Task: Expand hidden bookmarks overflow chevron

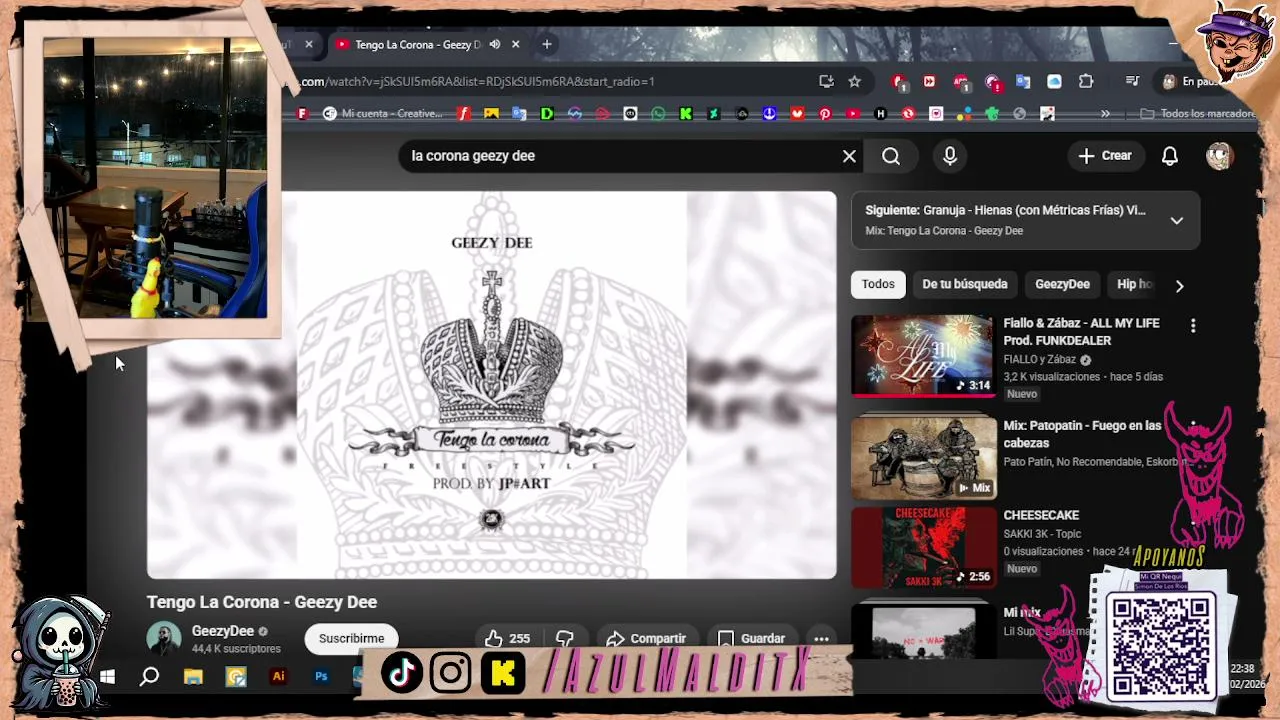Action: pos(1105,114)
